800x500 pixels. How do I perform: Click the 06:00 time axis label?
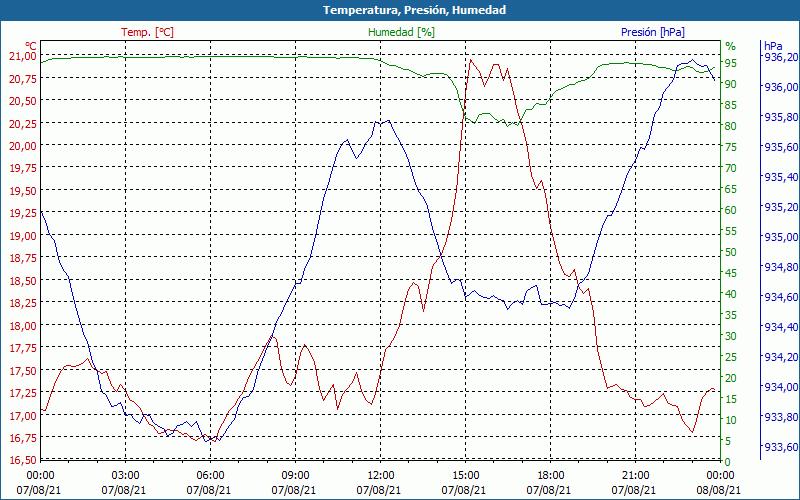(210, 476)
